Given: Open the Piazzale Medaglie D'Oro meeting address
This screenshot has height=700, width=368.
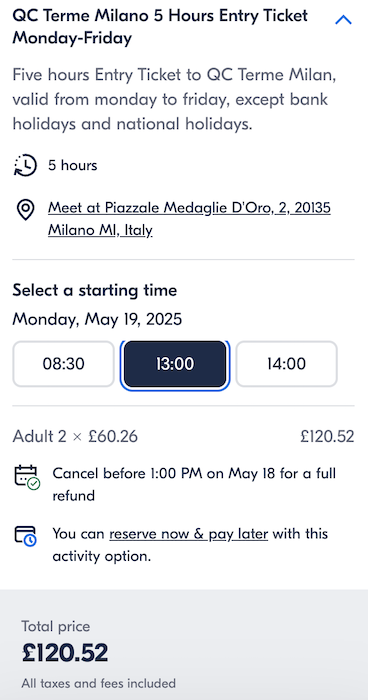Looking at the screenshot, I should click(189, 219).
